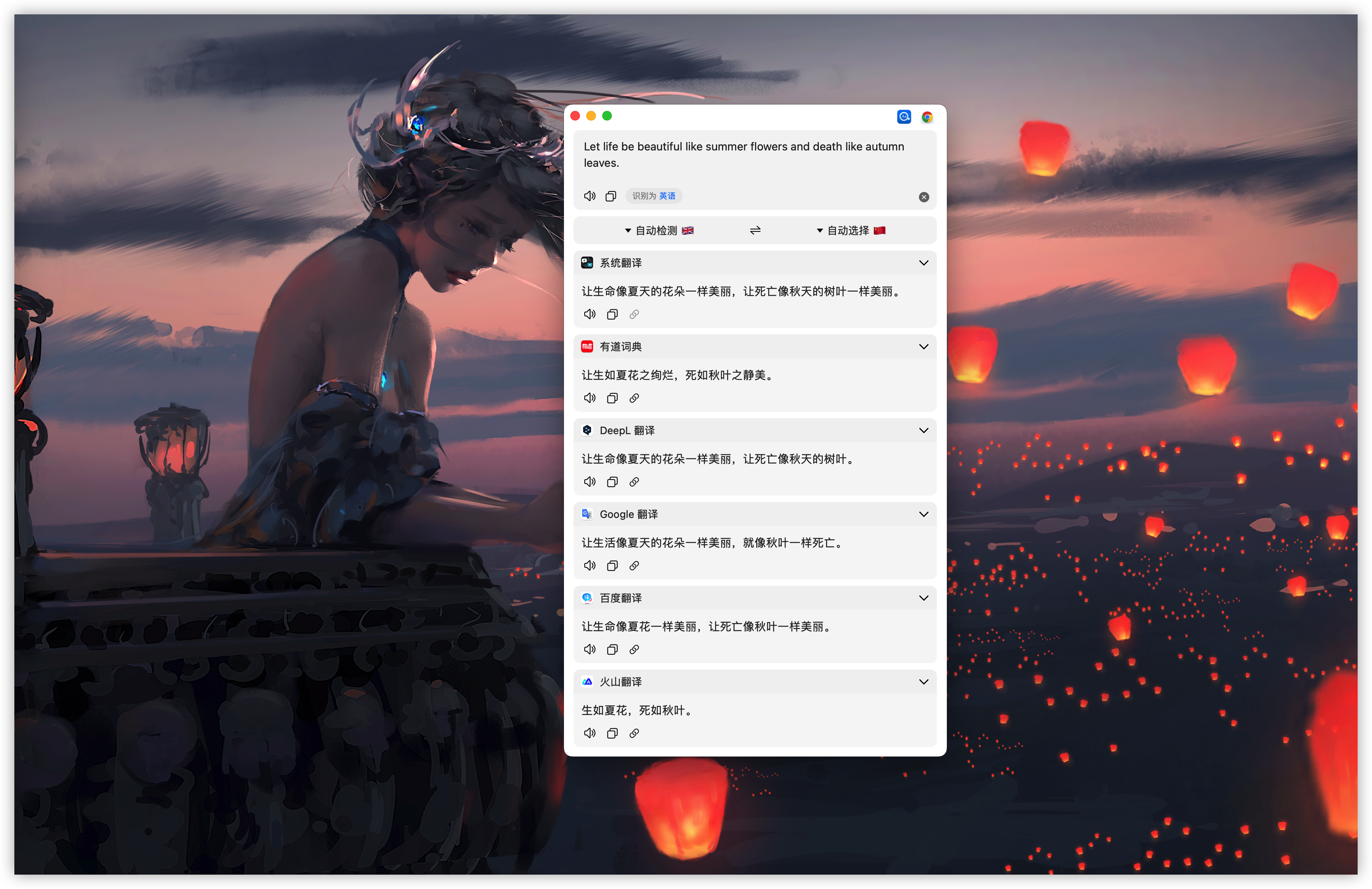The width and height of the screenshot is (1372, 889).
Task: Collapse the 系统翻译 result section
Action: point(923,263)
